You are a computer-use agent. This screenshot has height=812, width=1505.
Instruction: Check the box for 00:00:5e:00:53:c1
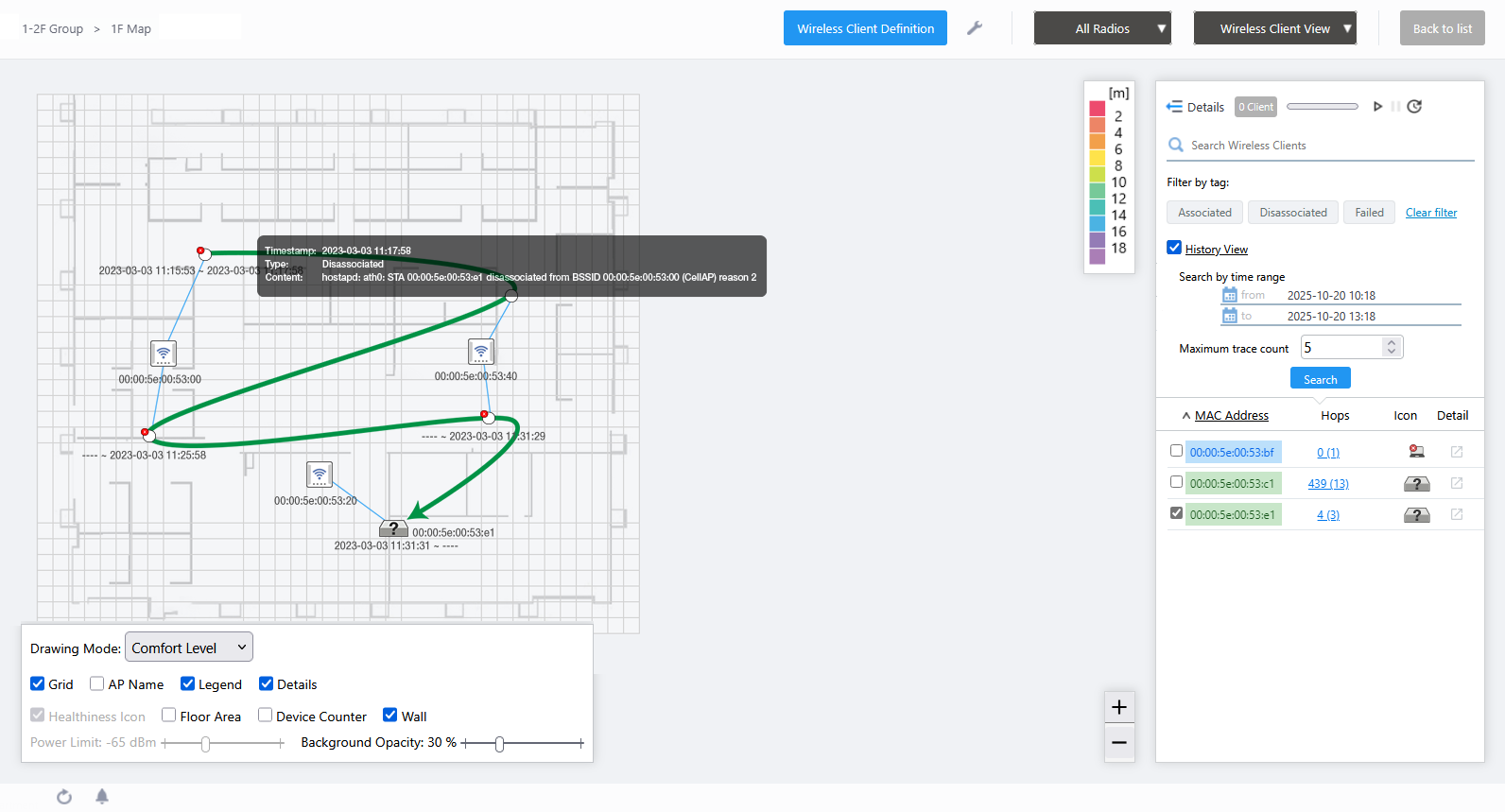[1176, 482]
